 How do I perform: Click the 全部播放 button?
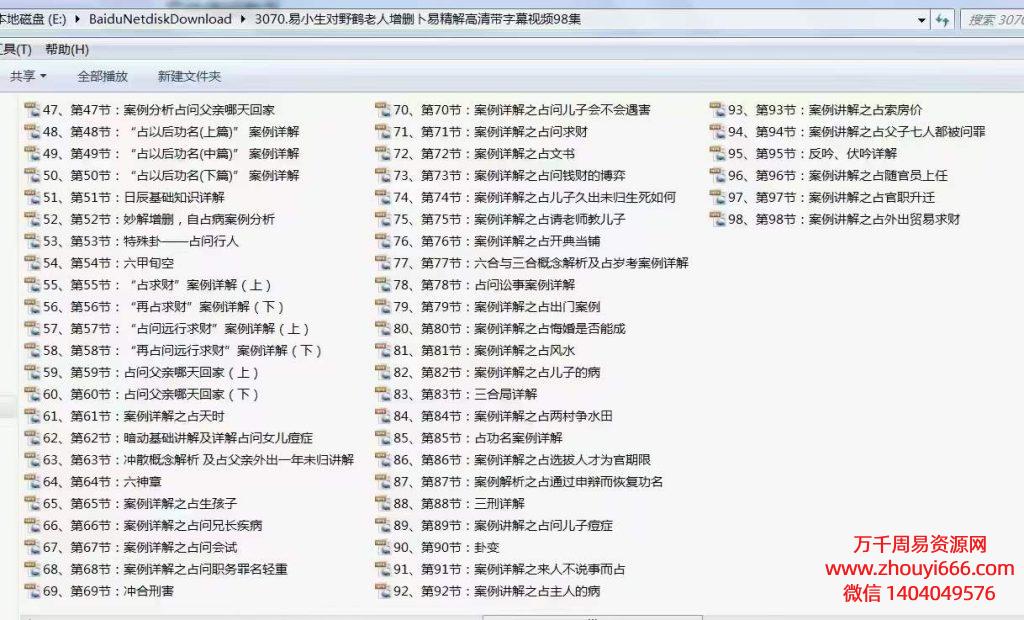pos(102,76)
